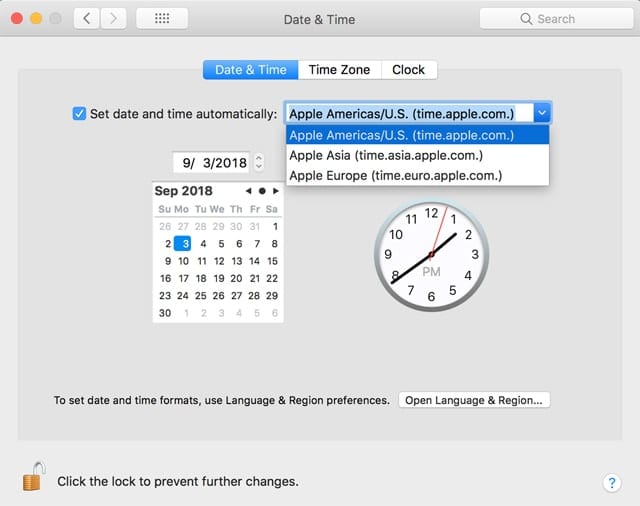
Task: Expand the time server dropdown arrow
Action: 541,113
